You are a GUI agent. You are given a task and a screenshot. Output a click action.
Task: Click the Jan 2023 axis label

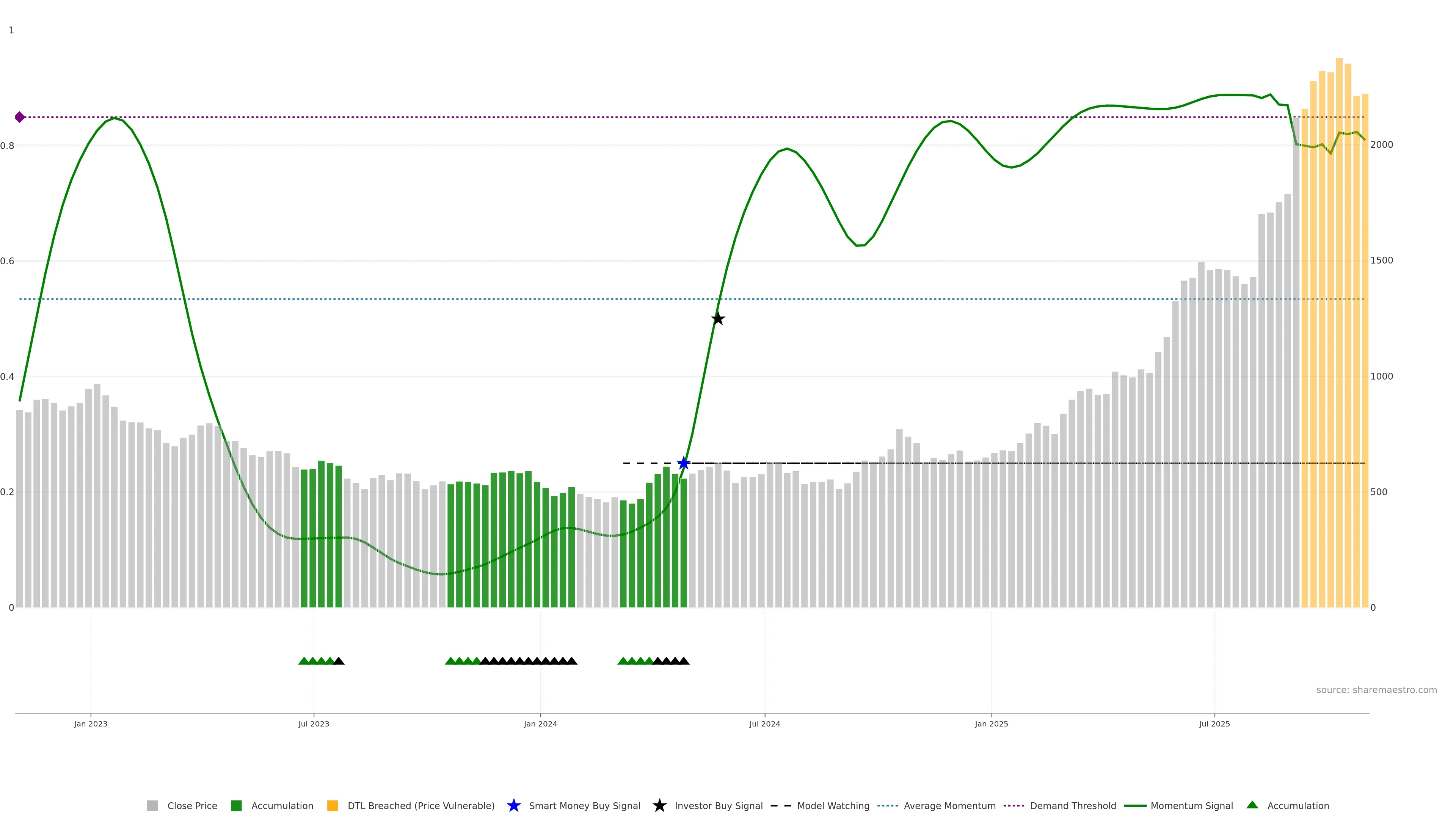(91, 723)
